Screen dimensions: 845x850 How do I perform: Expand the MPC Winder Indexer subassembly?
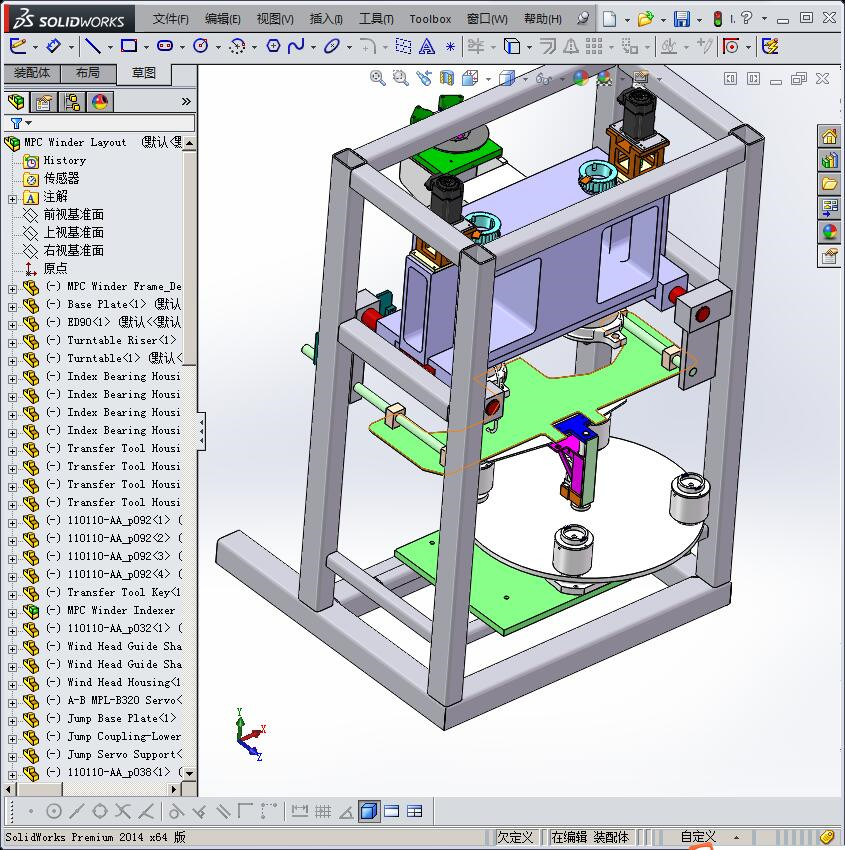pos(12,613)
